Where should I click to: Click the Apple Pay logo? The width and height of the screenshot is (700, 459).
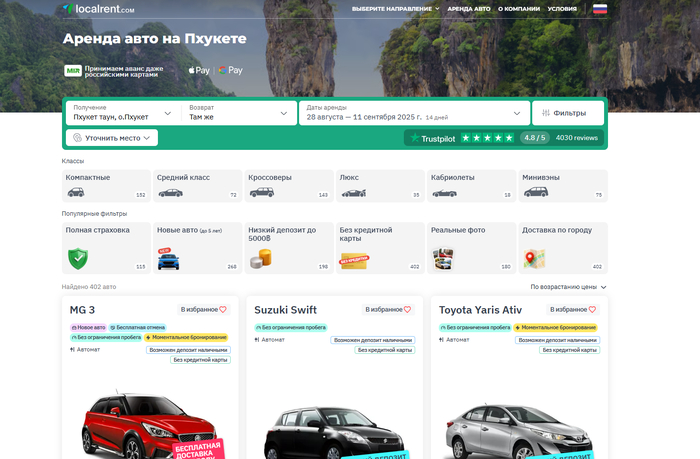[199, 70]
